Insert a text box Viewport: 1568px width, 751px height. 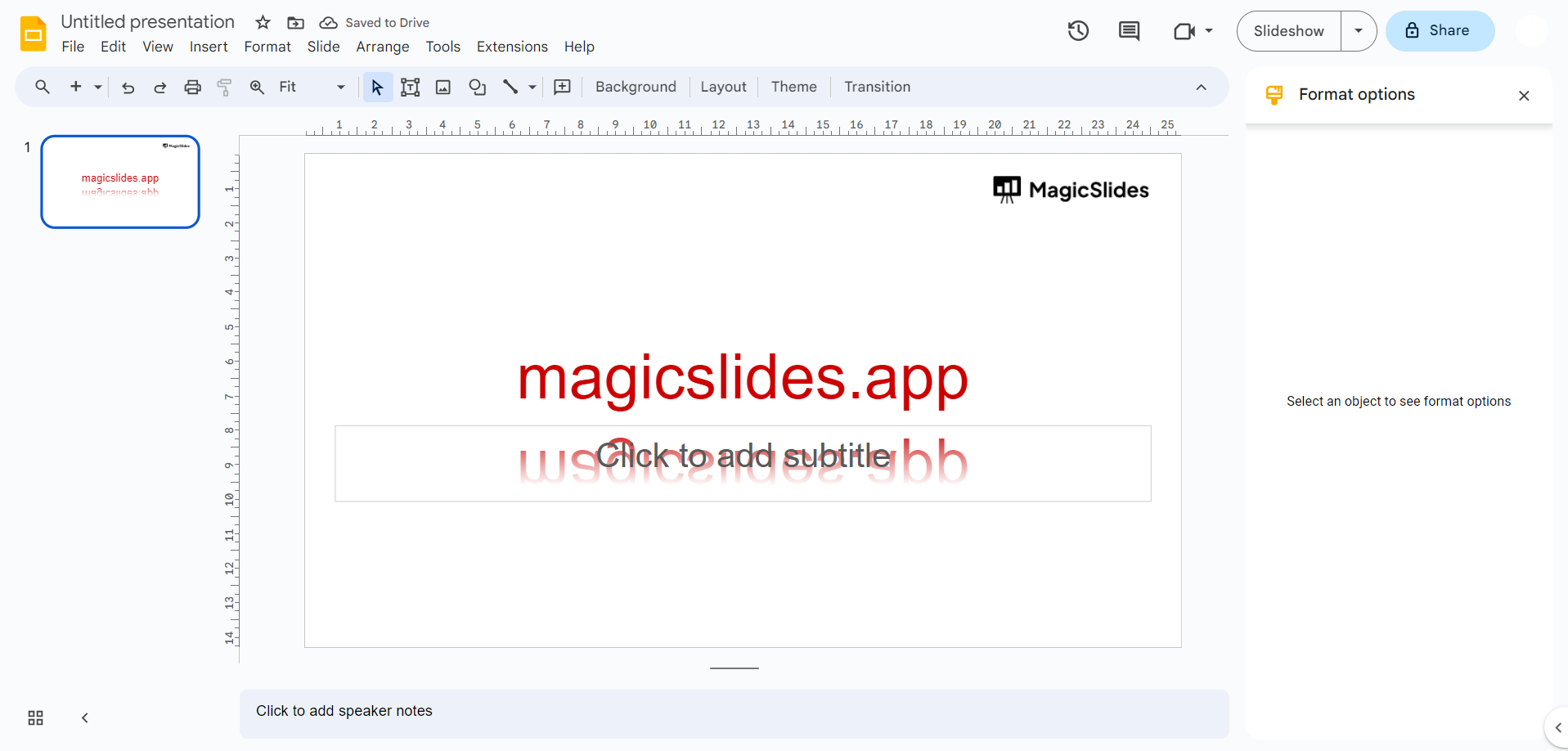tap(411, 87)
